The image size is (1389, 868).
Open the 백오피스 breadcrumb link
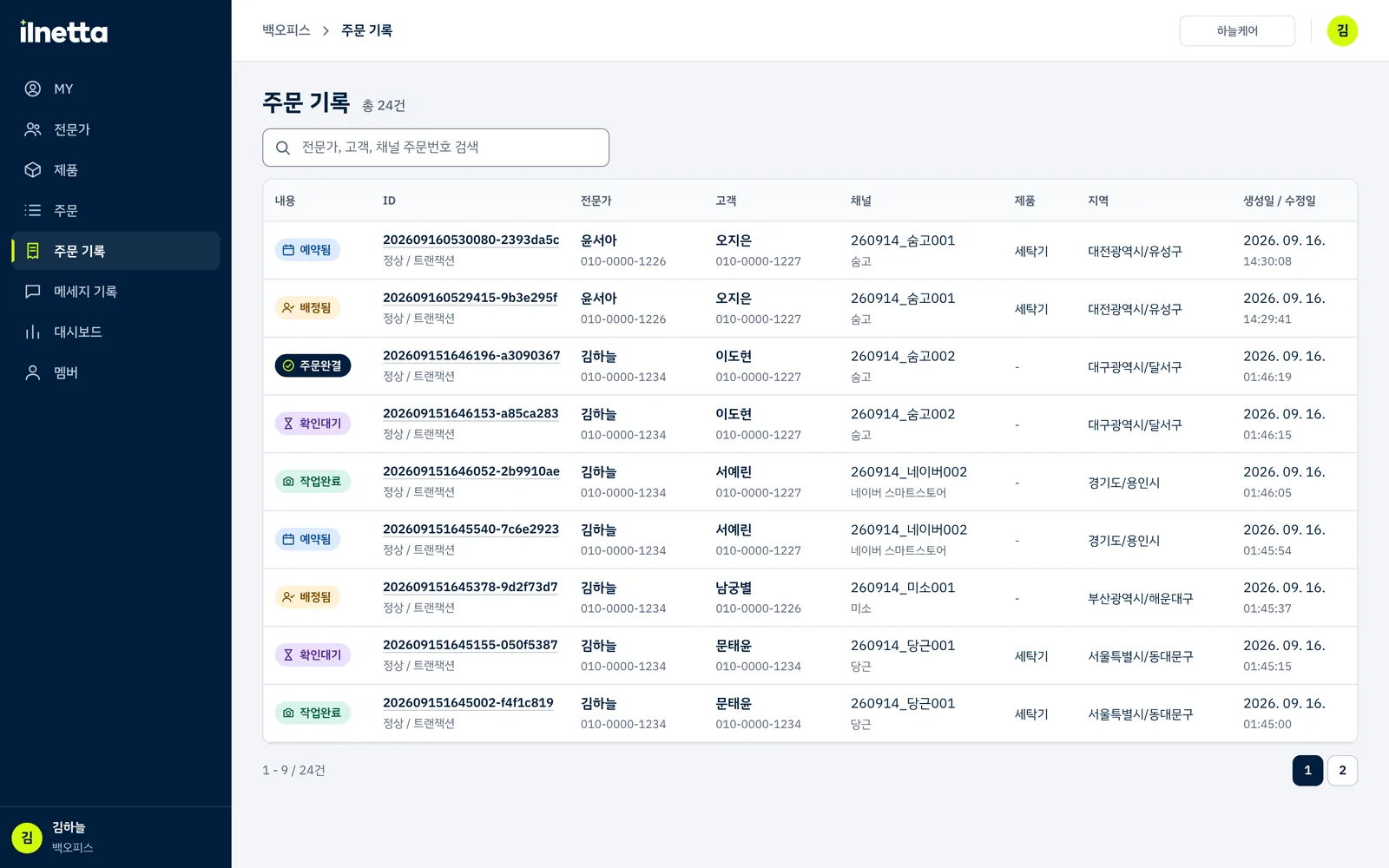(286, 30)
